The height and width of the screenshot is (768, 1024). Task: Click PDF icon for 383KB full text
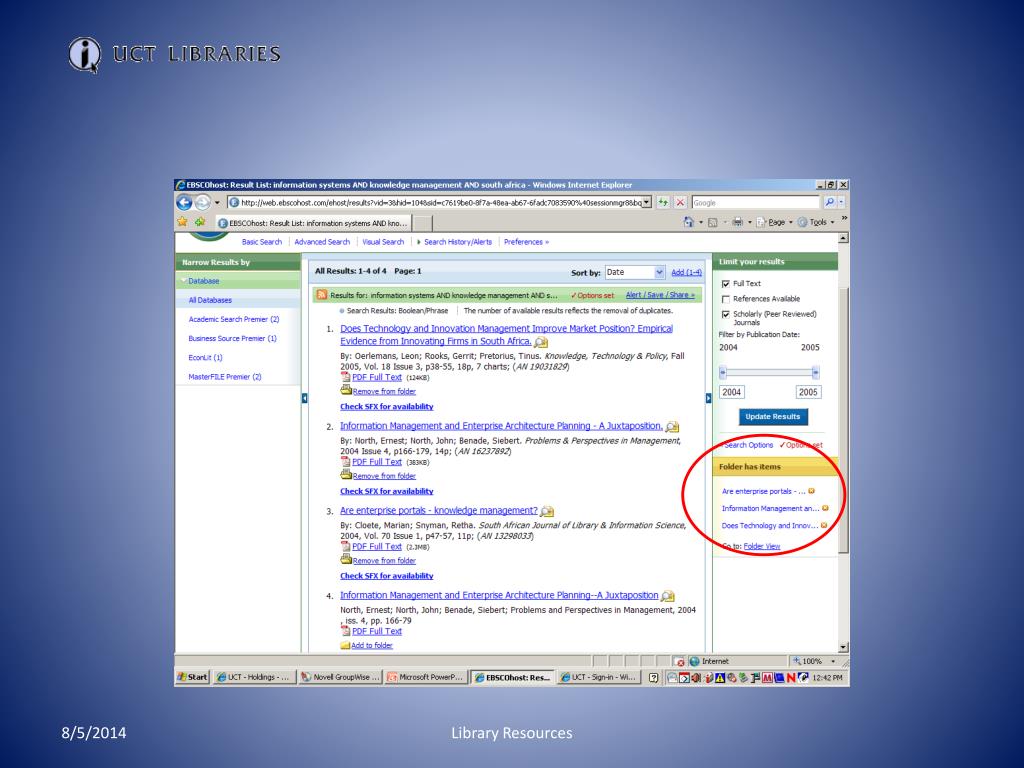345,462
